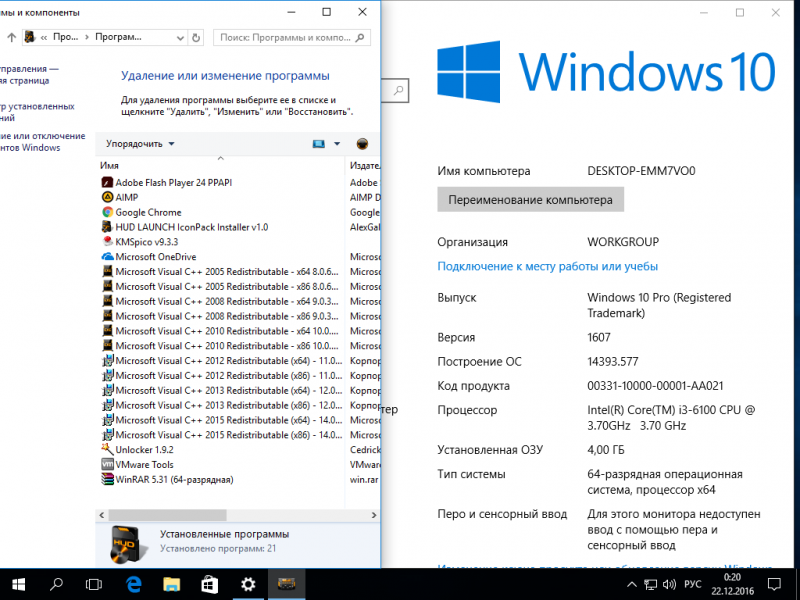800x600 pixels.
Task: Click the AIMP program icon in list
Action: [107, 197]
